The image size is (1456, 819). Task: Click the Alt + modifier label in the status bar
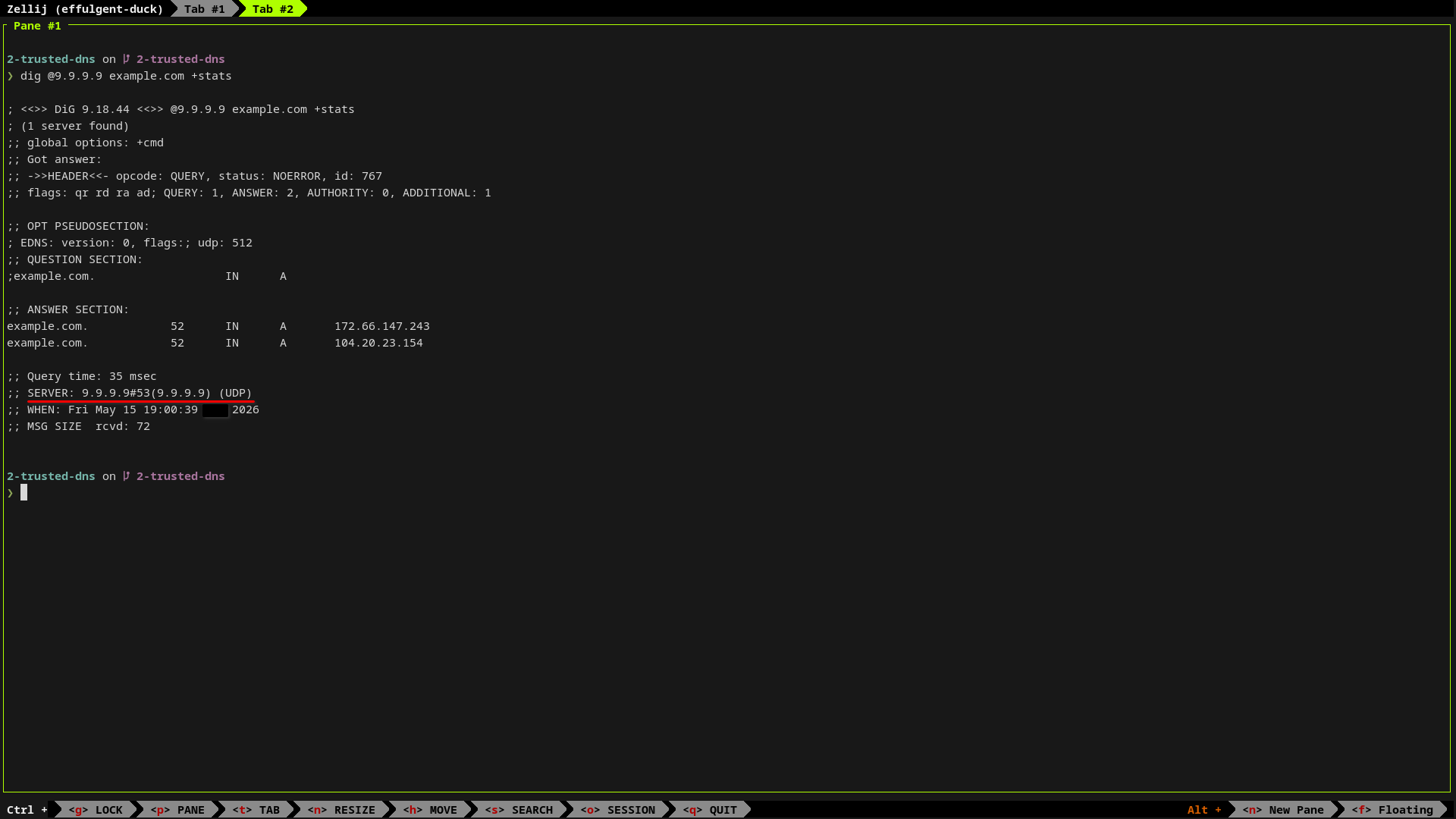click(x=1204, y=810)
